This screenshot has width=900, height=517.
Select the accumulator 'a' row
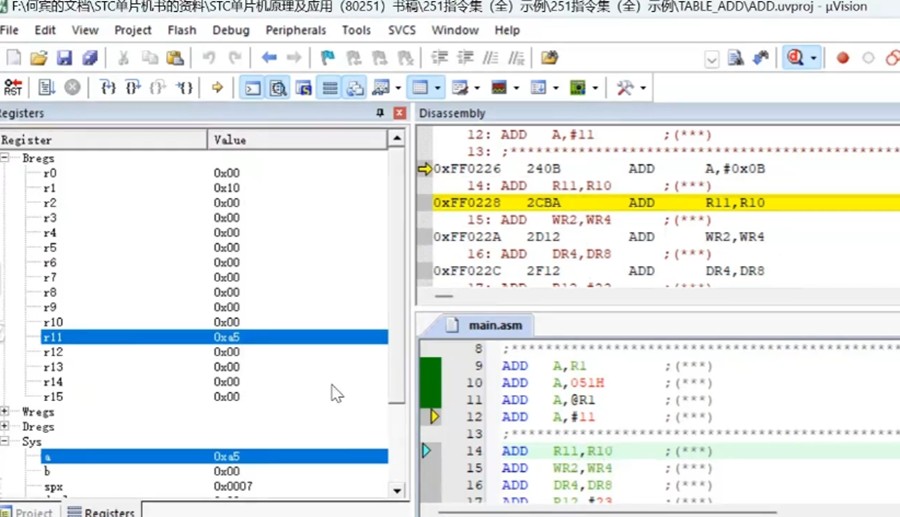(215, 456)
